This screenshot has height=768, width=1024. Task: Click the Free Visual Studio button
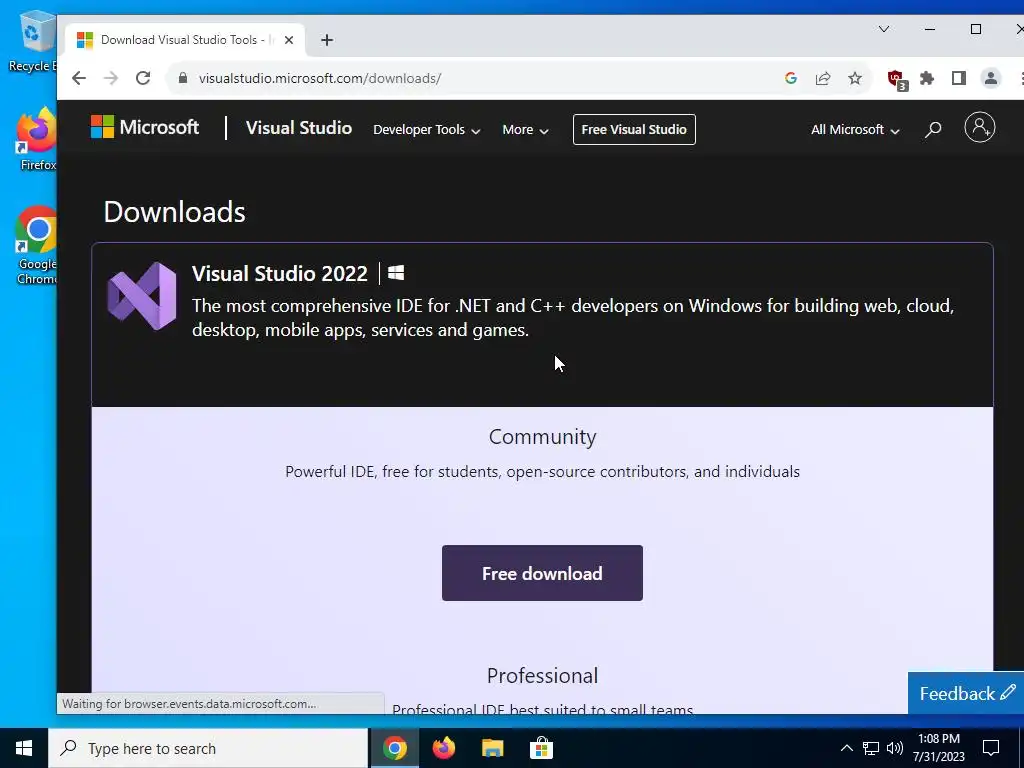click(x=634, y=129)
